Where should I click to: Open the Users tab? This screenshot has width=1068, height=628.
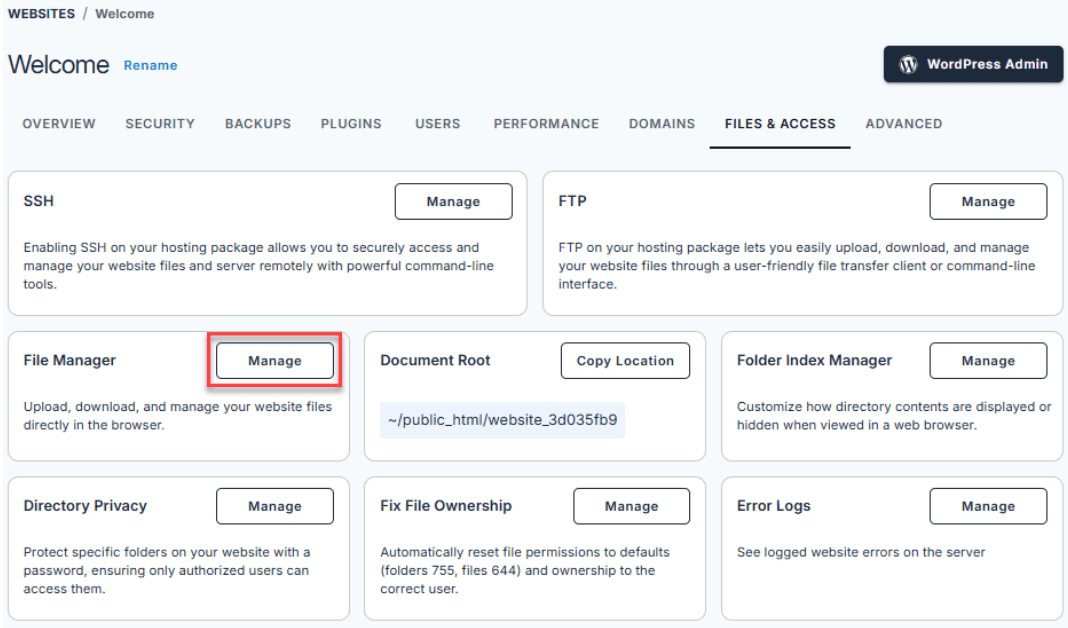(x=437, y=124)
